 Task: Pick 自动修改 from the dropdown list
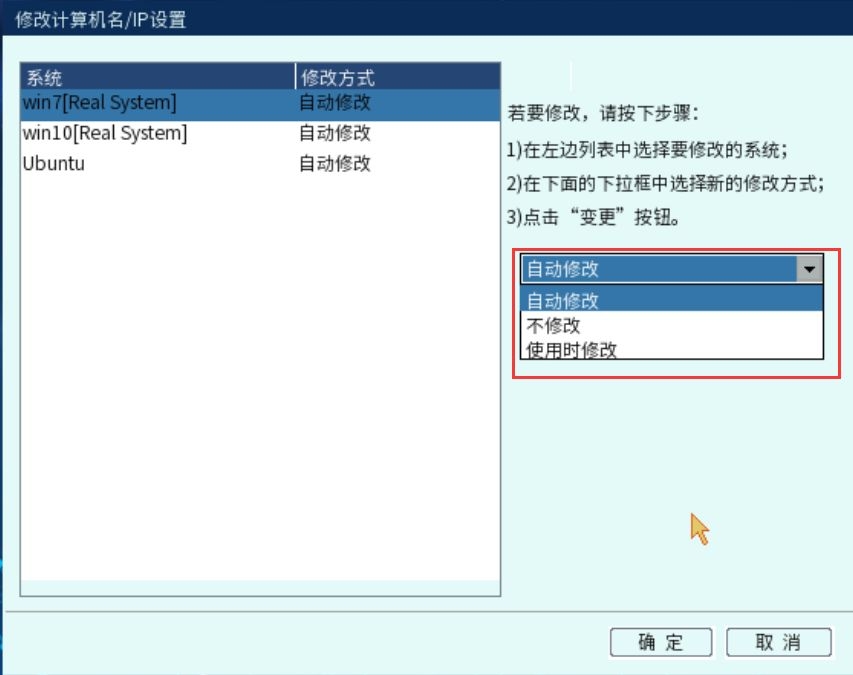point(563,300)
